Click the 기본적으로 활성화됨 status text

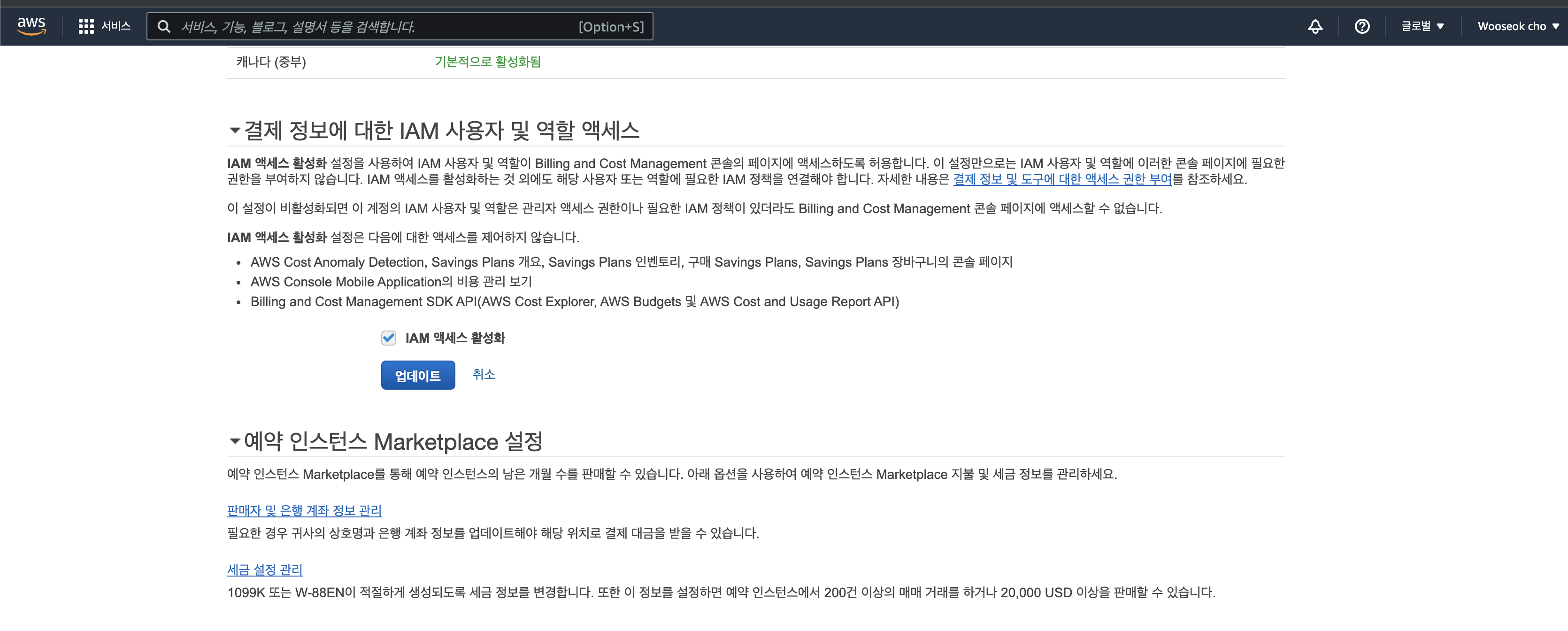point(487,62)
